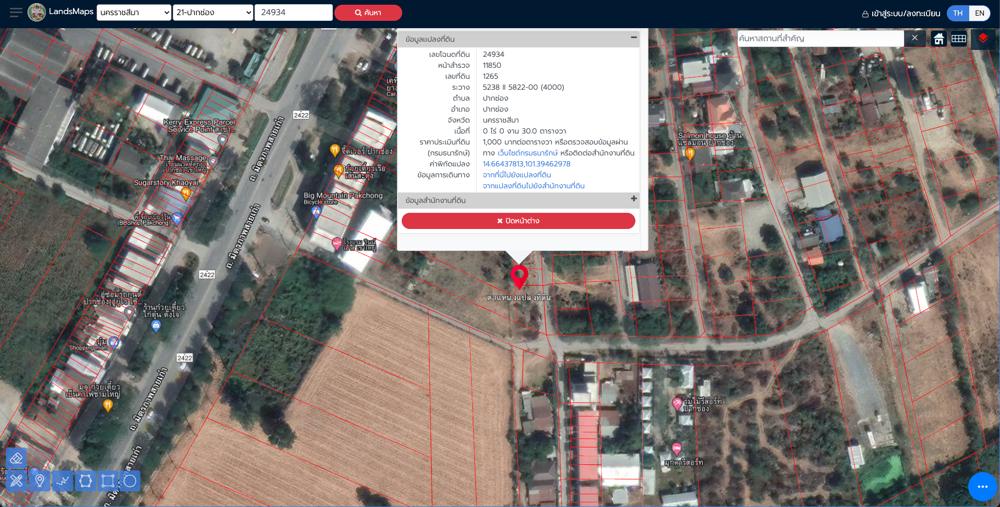The image size is (1000, 507).
Task: Click the Sugarstory Khaoyai restaurant marker
Action: (x=186, y=193)
